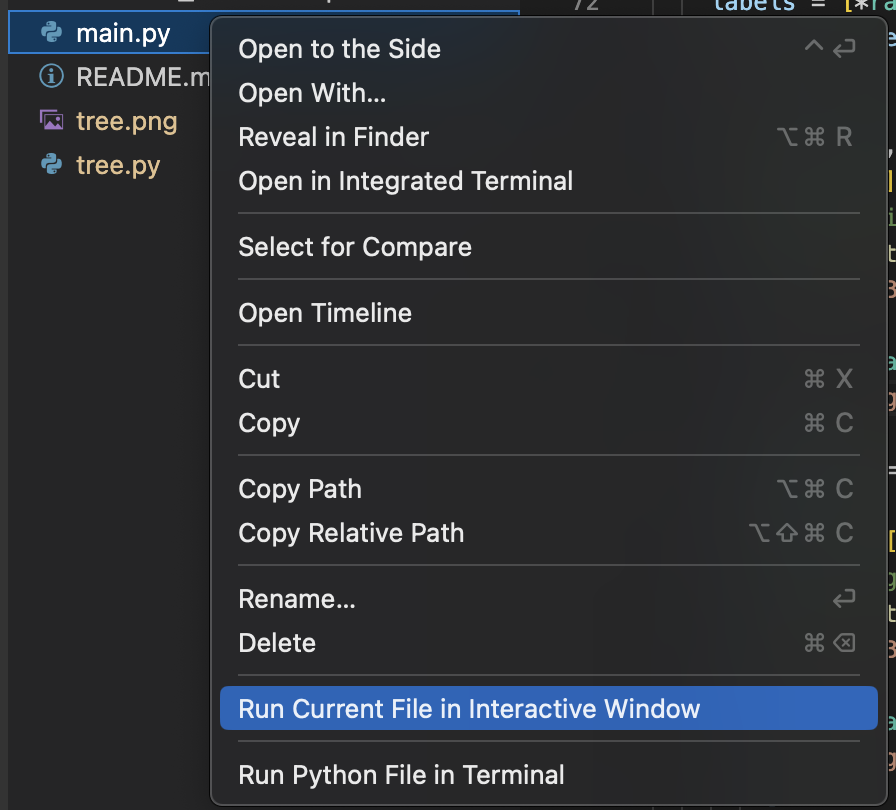Select Cut from the context menu
Image resolution: width=896 pixels, height=810 pixels.
(x=549, y=379)
